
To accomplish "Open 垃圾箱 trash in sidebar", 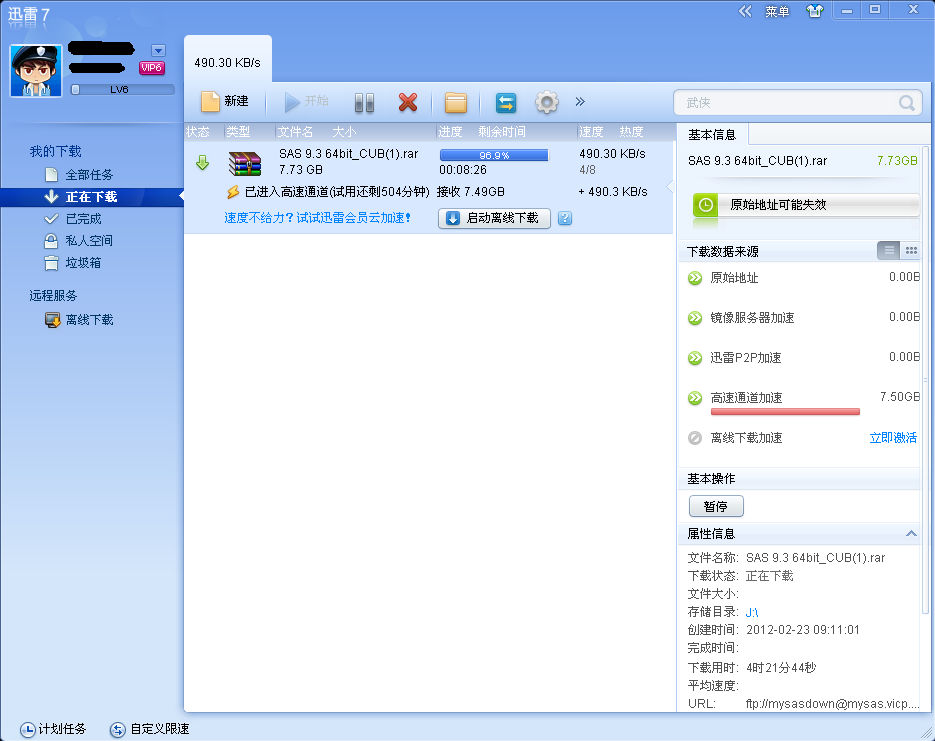I will [x=83, y=263].
